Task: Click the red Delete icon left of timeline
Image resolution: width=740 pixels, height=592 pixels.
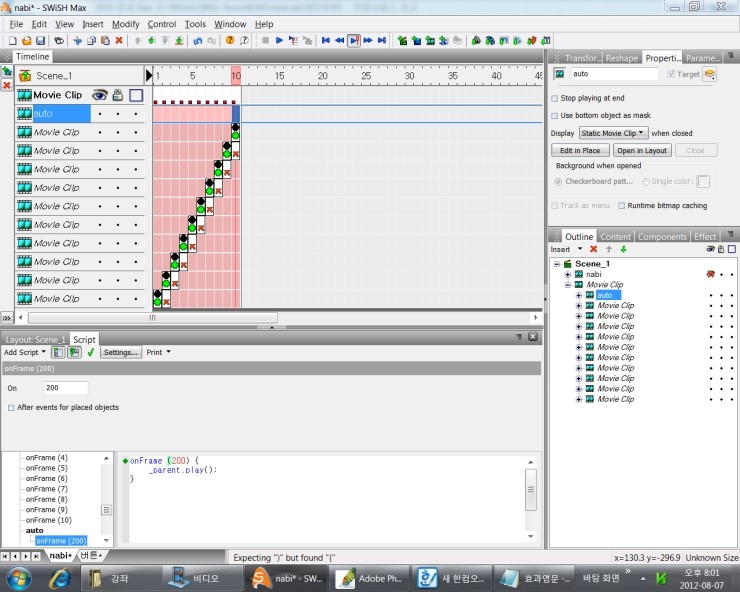Action: 7,85
